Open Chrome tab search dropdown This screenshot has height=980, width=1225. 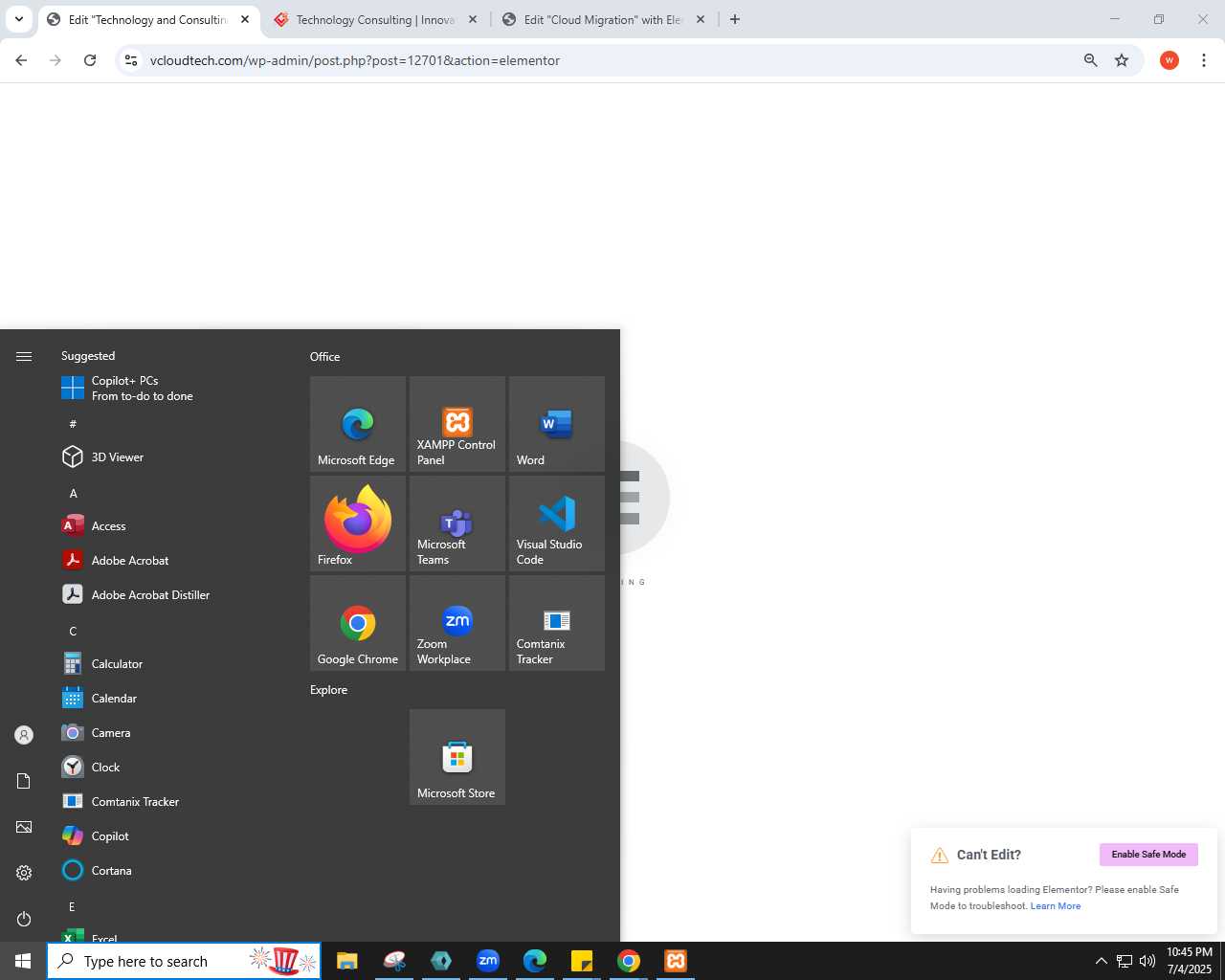tap(18, 19)
